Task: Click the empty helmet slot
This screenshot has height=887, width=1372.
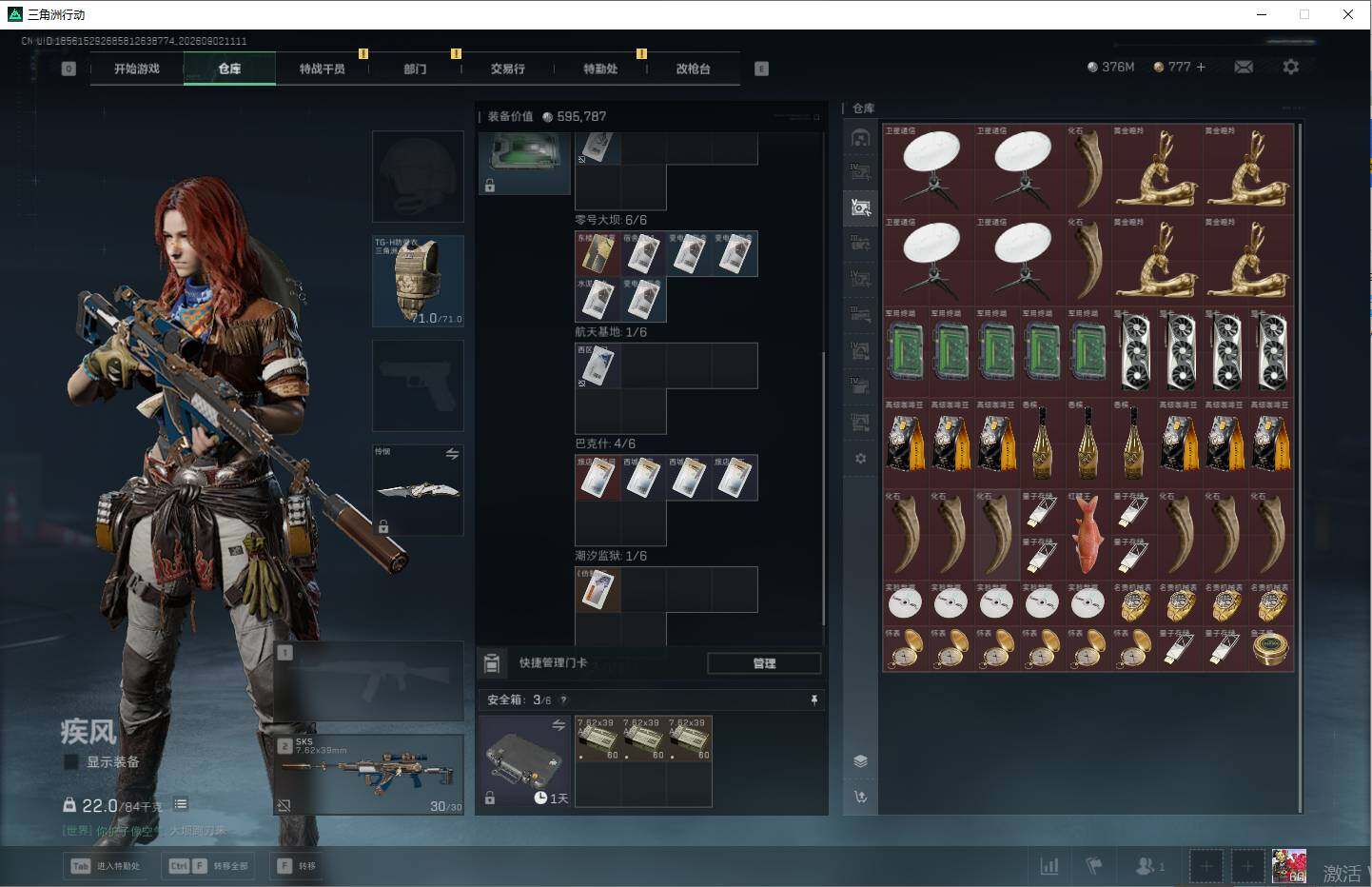Action: pyautogui.click(x=418, y=176)
